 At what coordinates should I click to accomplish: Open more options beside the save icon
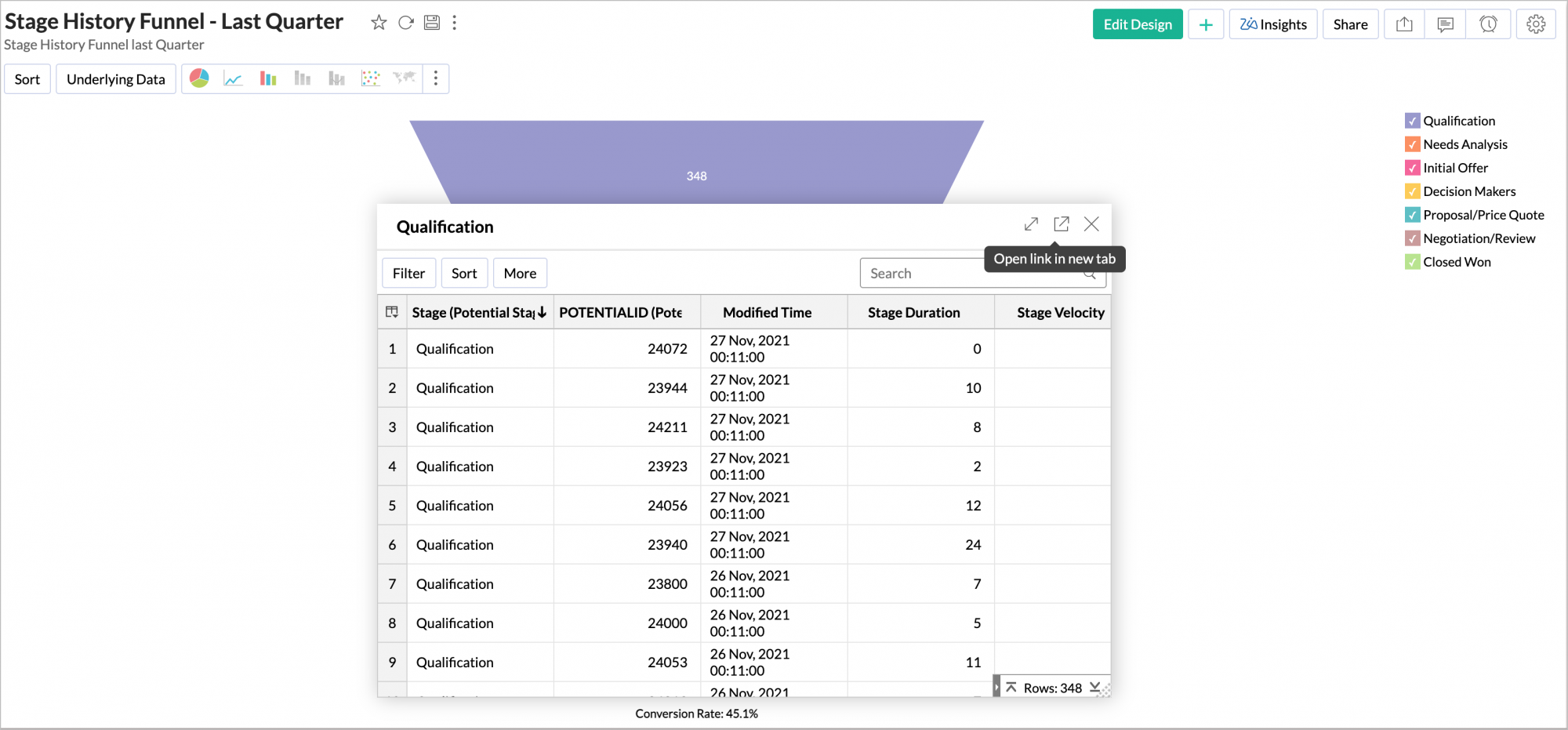(455, 24)
